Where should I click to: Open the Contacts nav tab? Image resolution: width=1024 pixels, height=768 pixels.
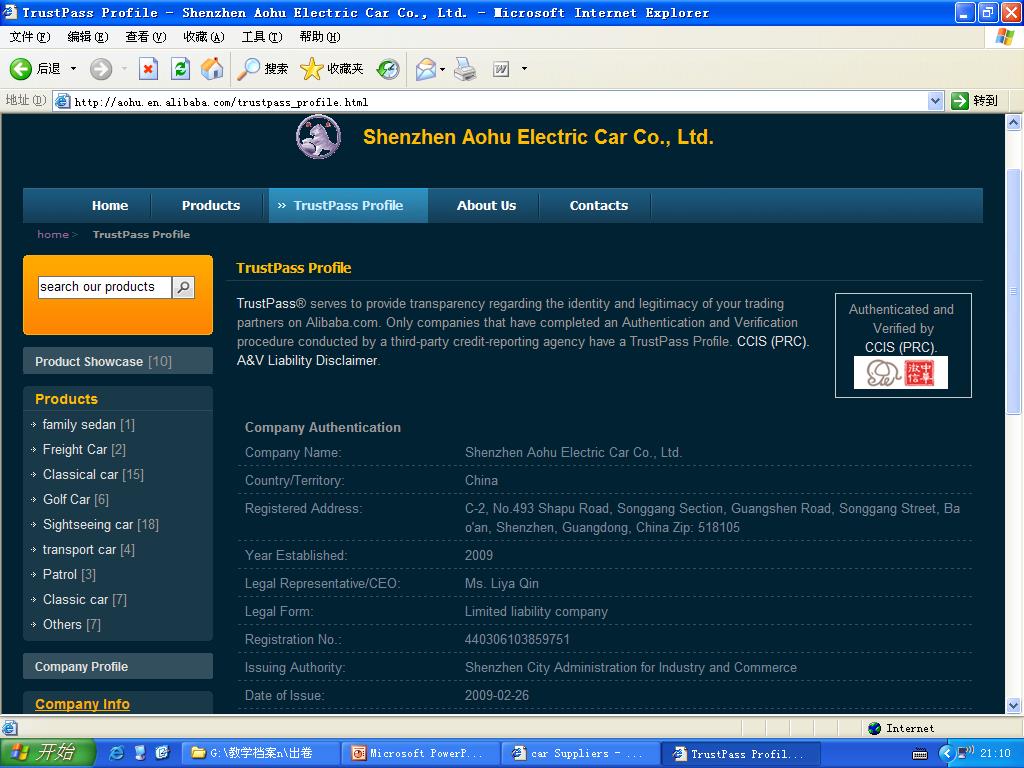(x=599, y=206)
